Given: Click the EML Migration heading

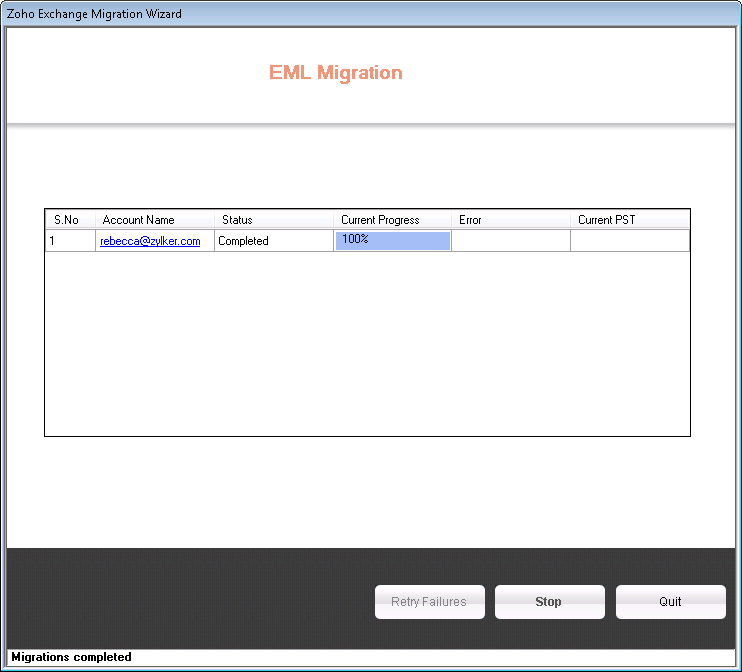Looking at the screenshot, I should (x=335, y=73).
